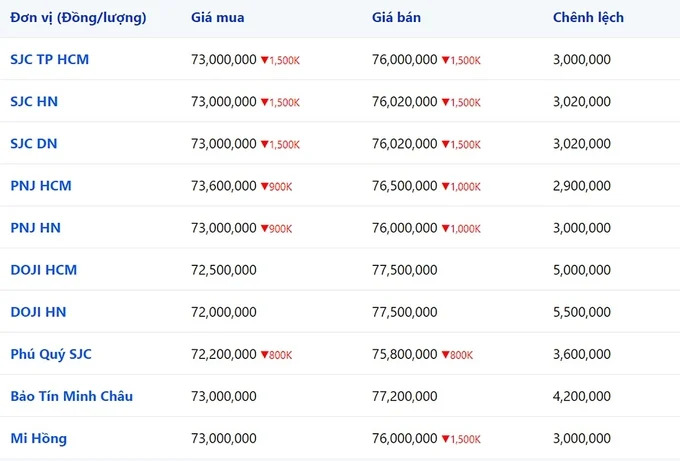Click the Chênh lệch column header

(588, 17)
